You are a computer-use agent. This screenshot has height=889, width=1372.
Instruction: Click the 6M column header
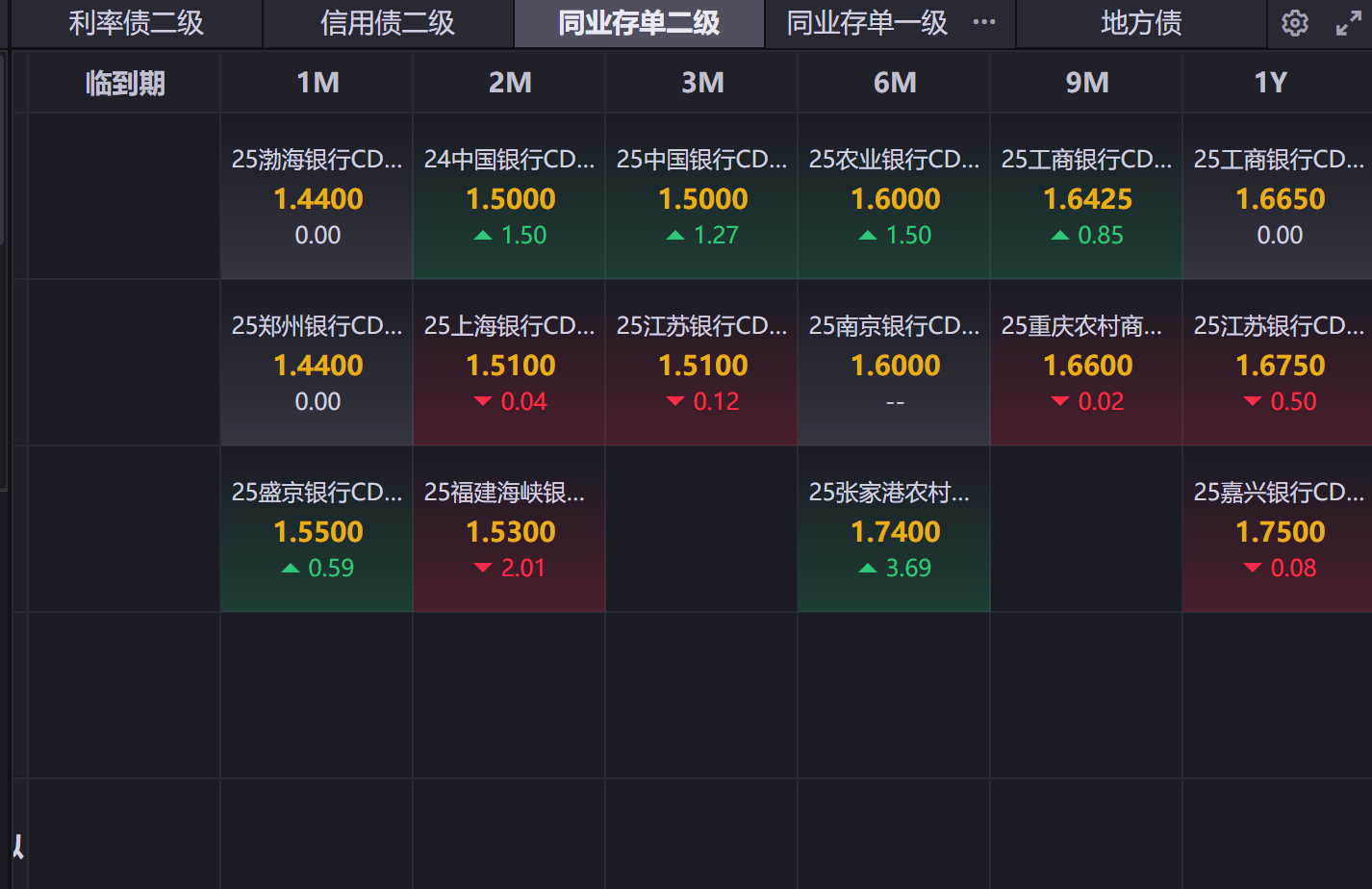point(895,83)
